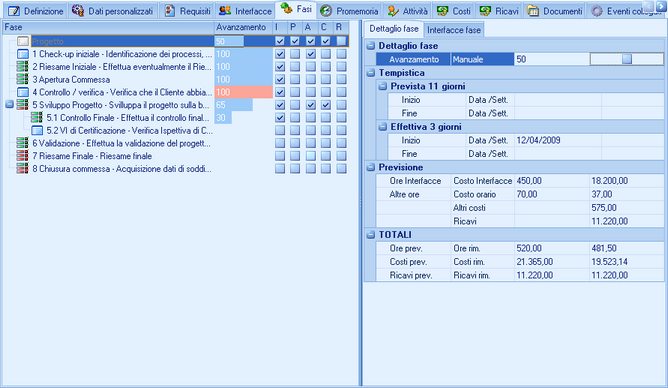Click the Costi money icon
Viewport: 668px width, 388px height.
[x=443, y=11]
